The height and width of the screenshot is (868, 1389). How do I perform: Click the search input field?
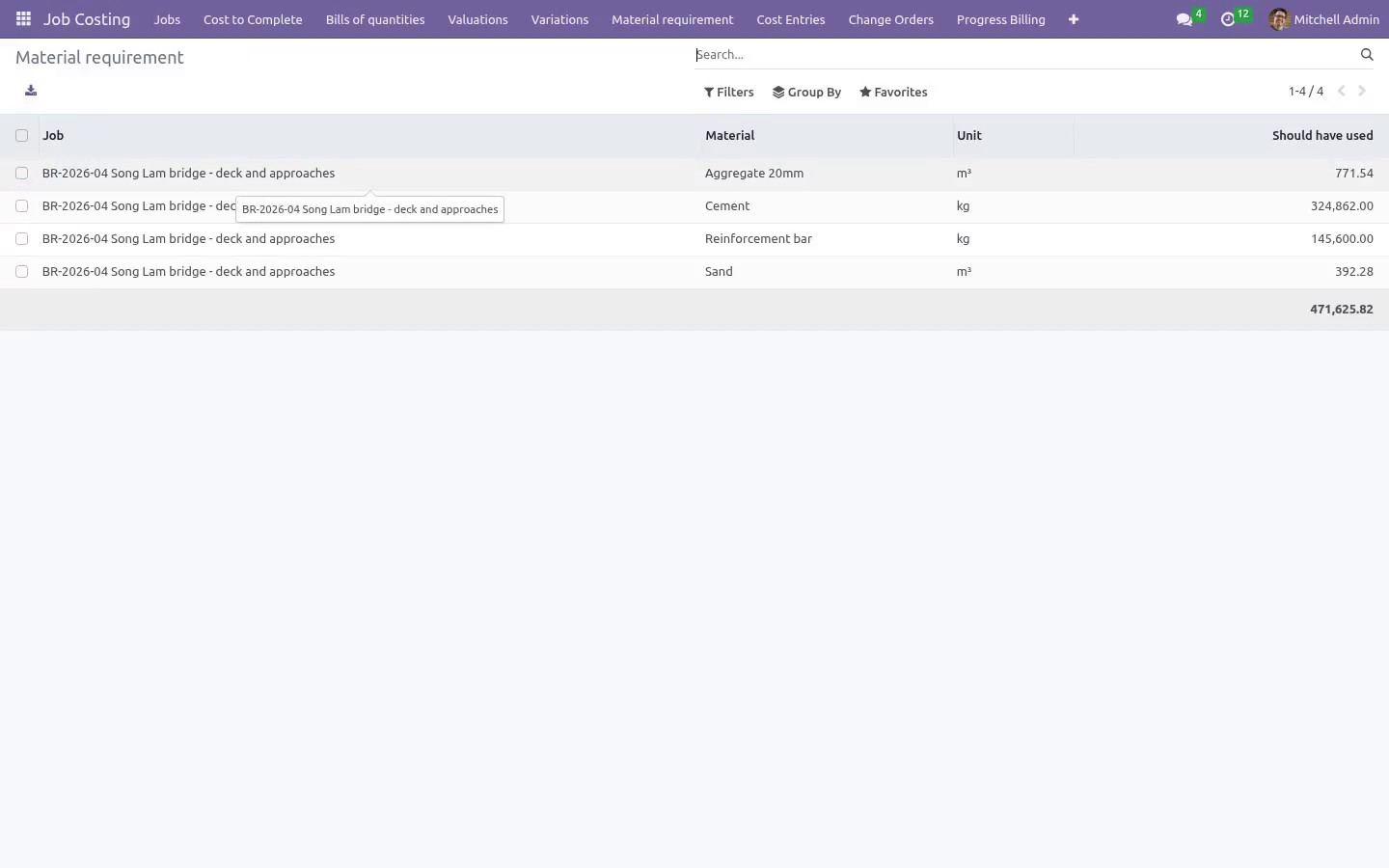click(x=1024, y=55)
